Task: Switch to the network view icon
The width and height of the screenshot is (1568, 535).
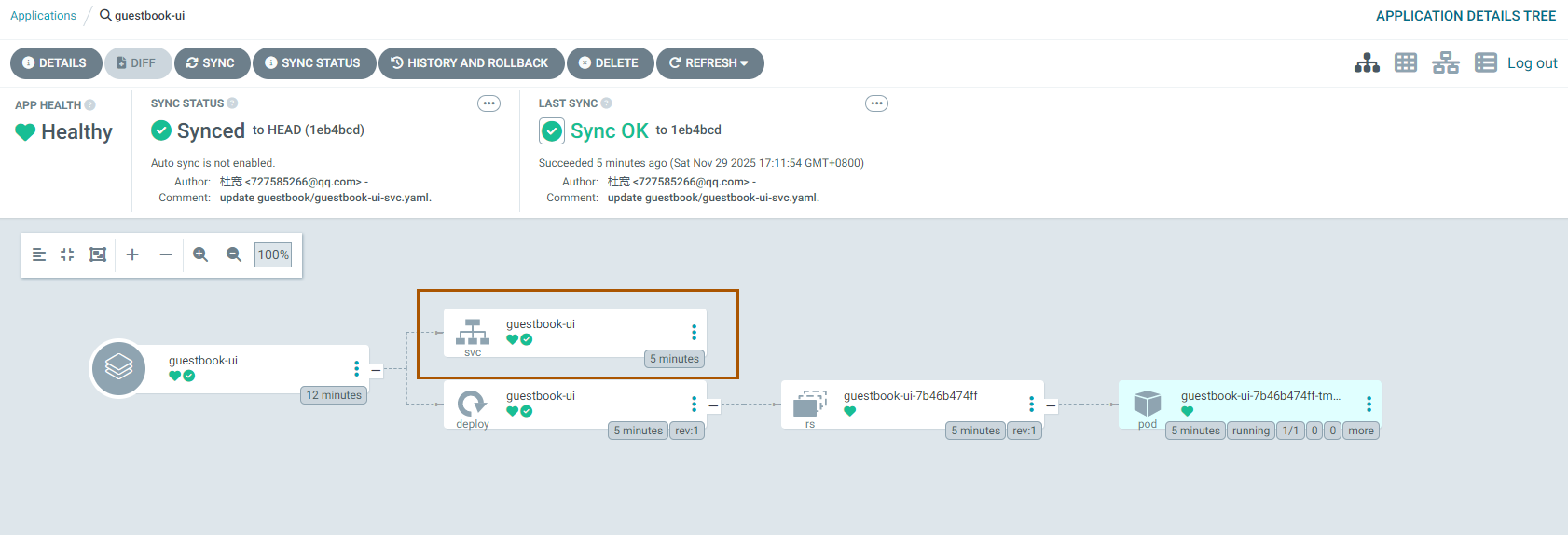Action: pos(1446,62)
